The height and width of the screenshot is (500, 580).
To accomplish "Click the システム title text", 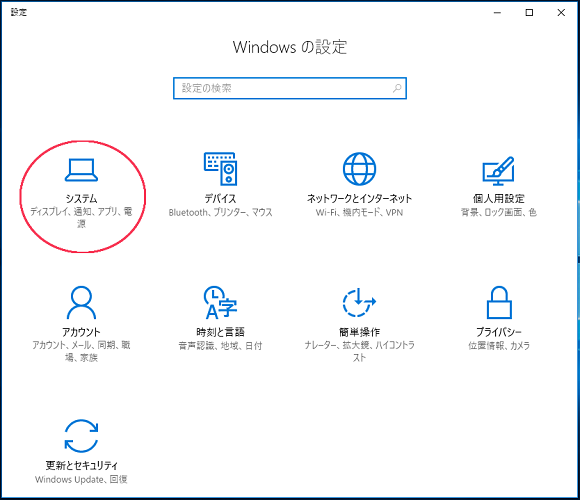I will click(x=81, y=199).
